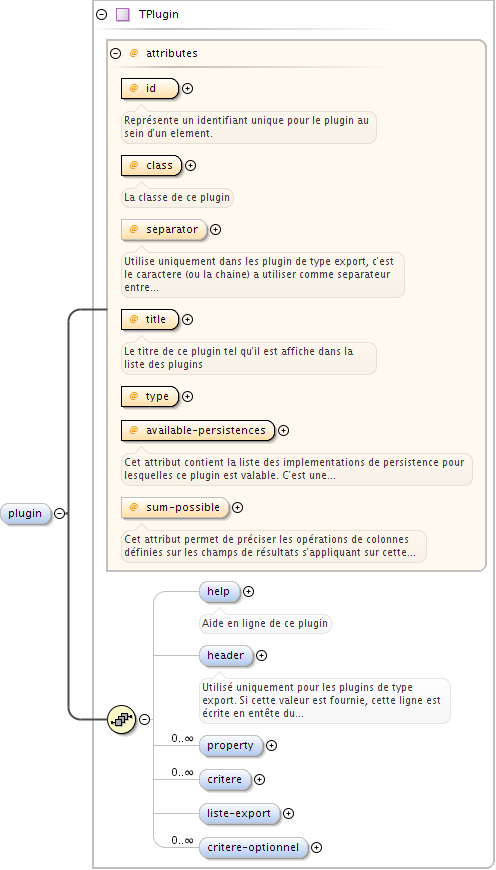Select the help element node
496x870 pixels.
[220, 591]
